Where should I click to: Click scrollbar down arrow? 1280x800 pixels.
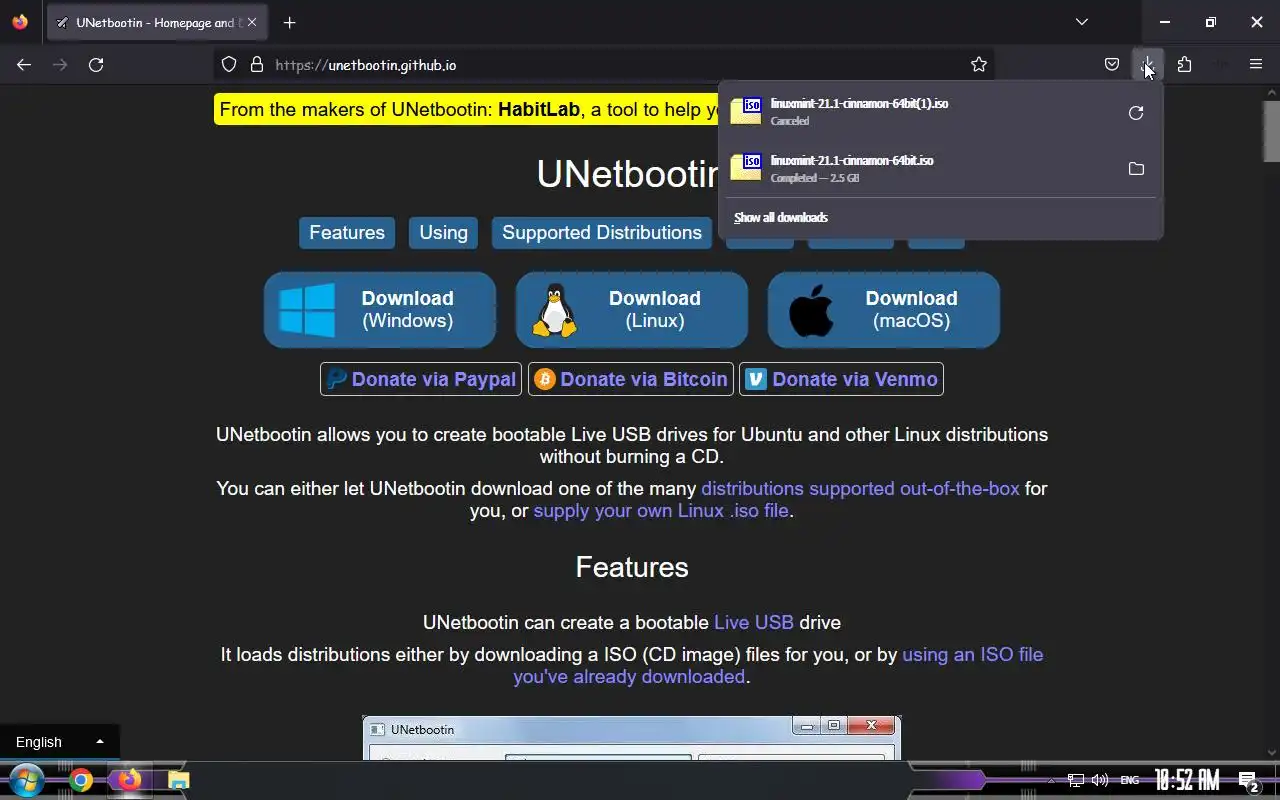pyautogui.click(x=1271, y=752)
